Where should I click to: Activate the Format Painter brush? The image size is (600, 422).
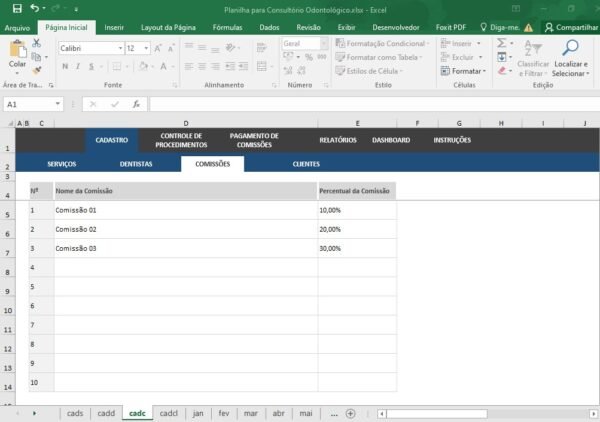click(37, 70)
